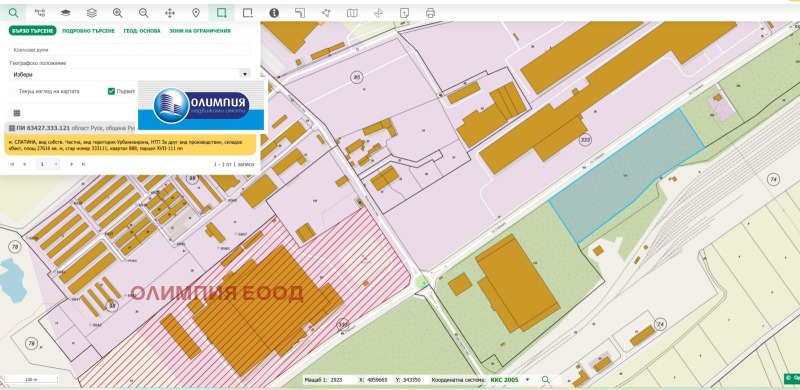Toggle 'Текущ изглед на картата' checkbox
The height and width of the screenshot is (390, 800).
[x=13, y=91]
